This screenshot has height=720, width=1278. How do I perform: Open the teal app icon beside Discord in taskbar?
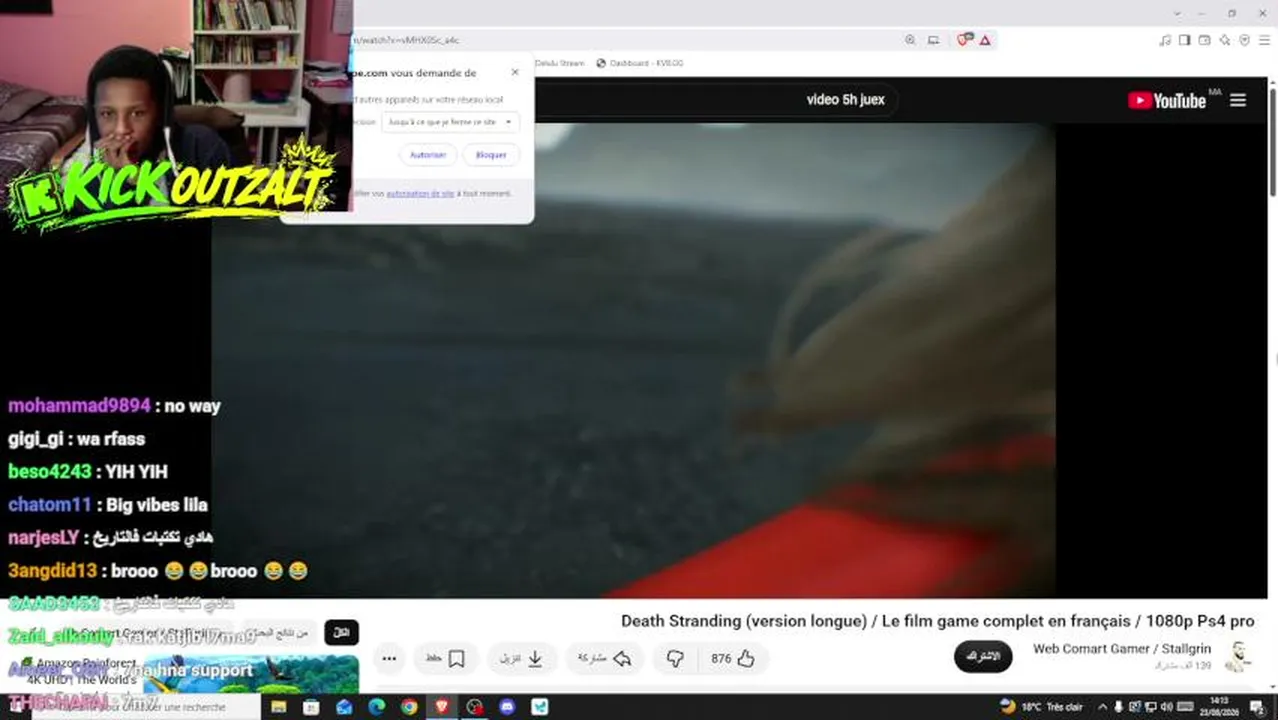pos(540,706)
